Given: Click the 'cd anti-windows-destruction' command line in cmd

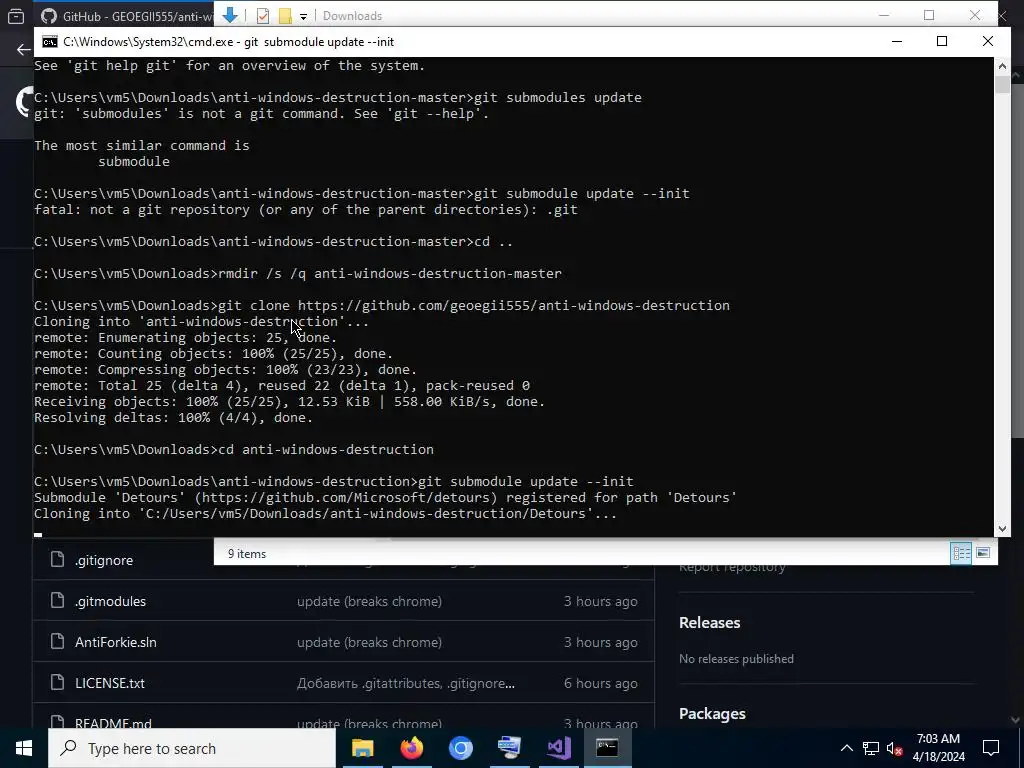Looking at the screenshot, I should click(x=234, y=449).
